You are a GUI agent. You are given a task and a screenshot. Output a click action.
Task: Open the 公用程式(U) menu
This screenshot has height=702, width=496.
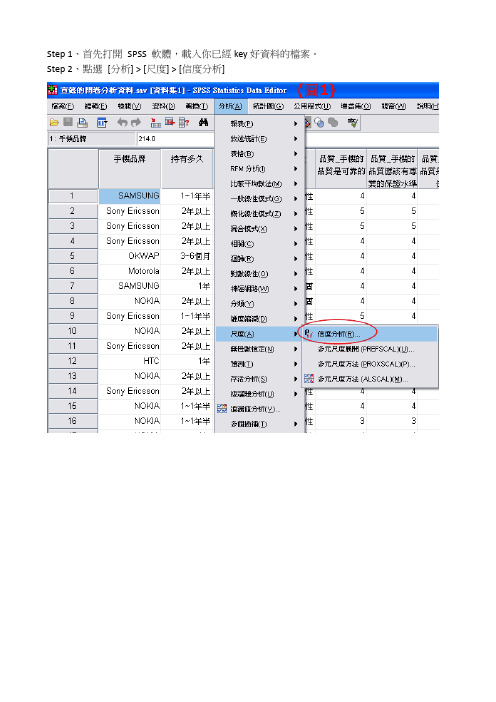pos(312,106)
